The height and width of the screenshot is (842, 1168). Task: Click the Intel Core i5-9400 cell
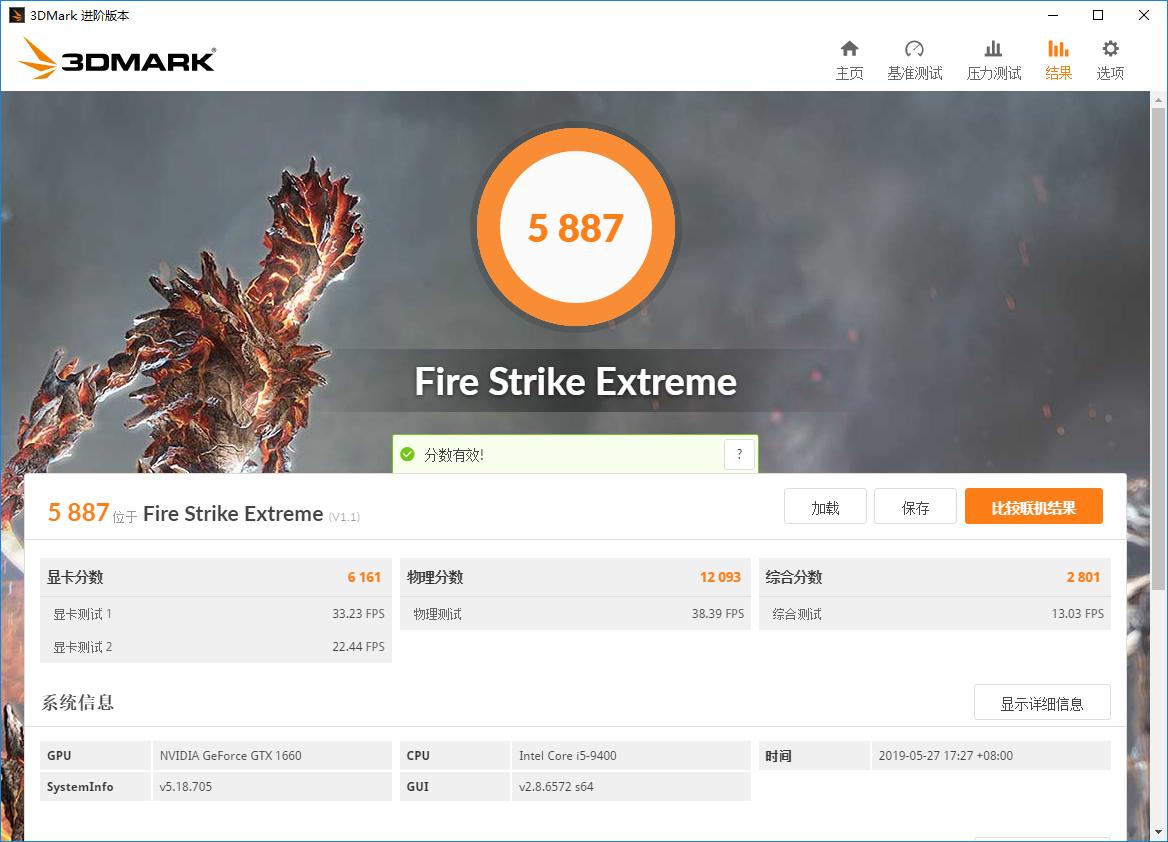pos(631,756)
